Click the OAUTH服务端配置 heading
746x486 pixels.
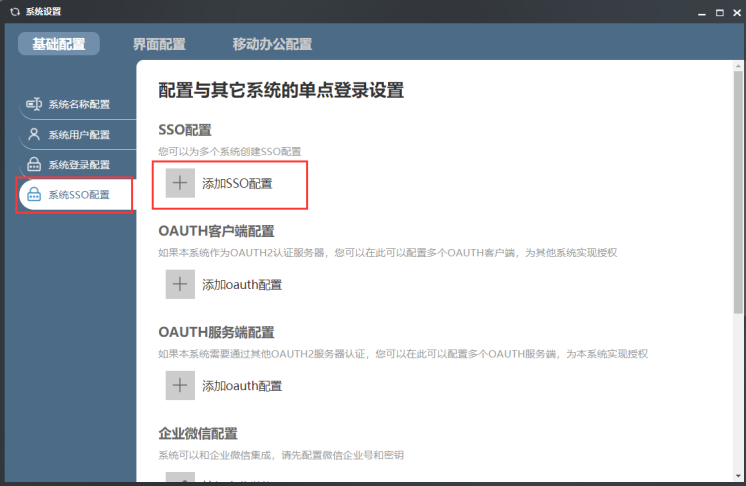coord(216,332)
